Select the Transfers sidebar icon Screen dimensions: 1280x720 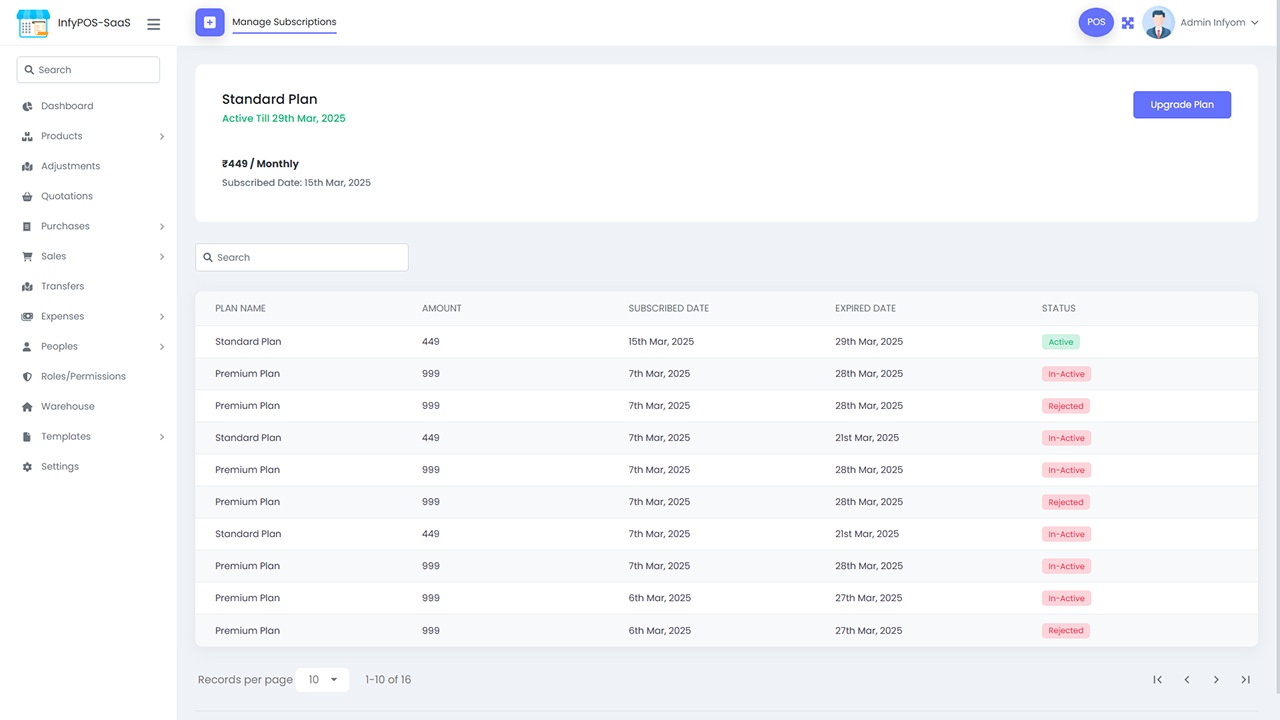click(24, 286)
